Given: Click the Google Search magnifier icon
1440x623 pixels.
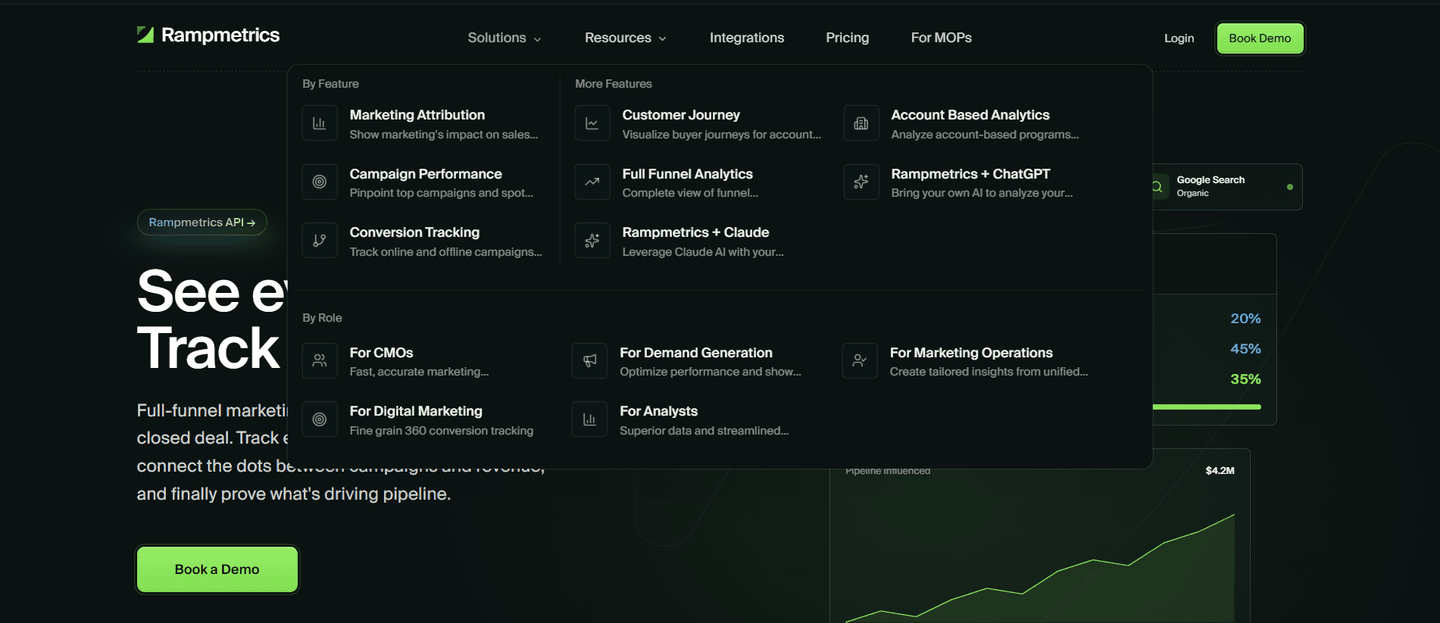Looking at the screenshot, I should 1157,187.
